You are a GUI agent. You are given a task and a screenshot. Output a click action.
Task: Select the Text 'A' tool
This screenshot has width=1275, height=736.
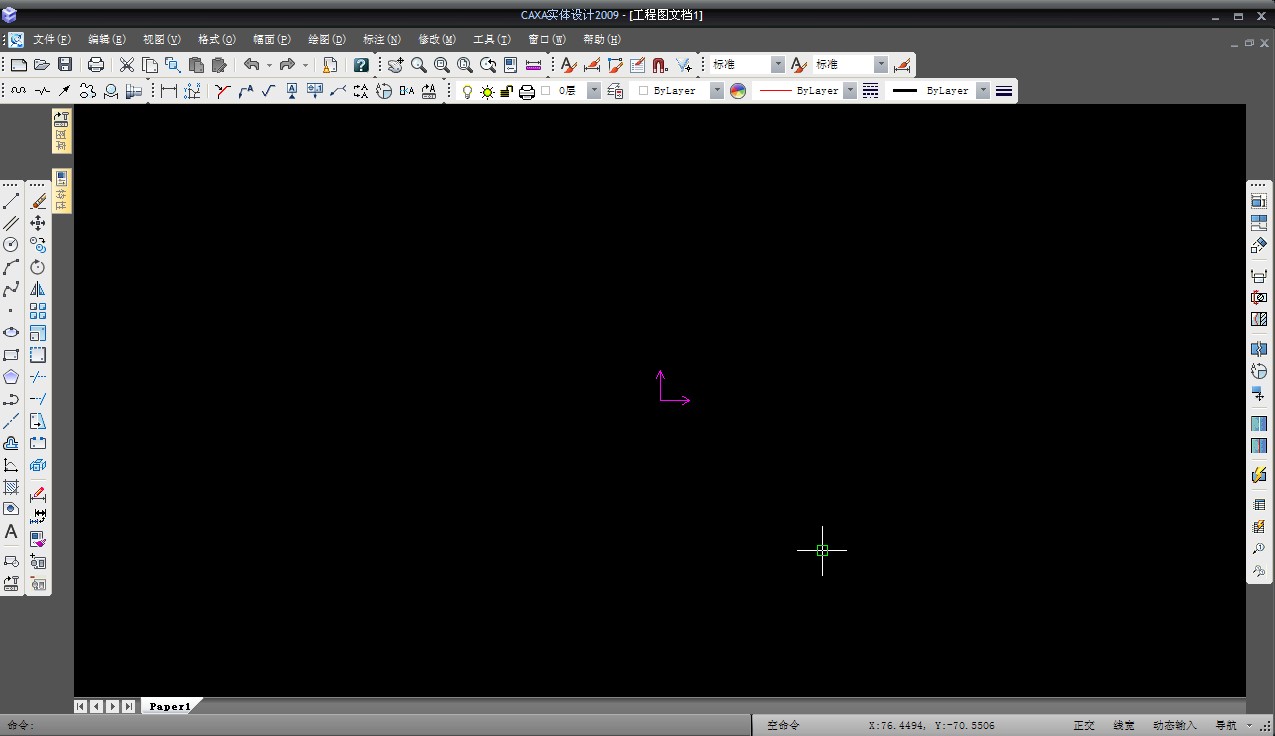[11, 531]
